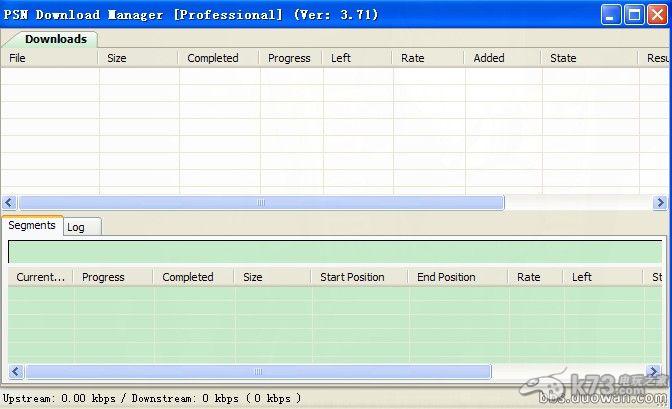Maximize the PSN Download Manager window
672x409 pixels.
tap(634, 14)
